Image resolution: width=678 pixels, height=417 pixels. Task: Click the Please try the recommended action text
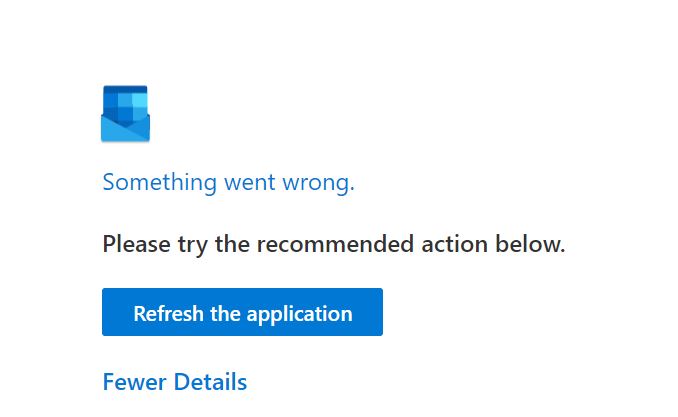pyautogui.click(x=334, y=244)
